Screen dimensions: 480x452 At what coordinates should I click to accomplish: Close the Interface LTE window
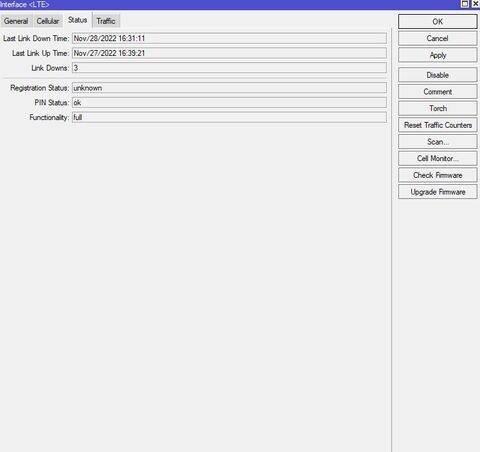point(476,4)
